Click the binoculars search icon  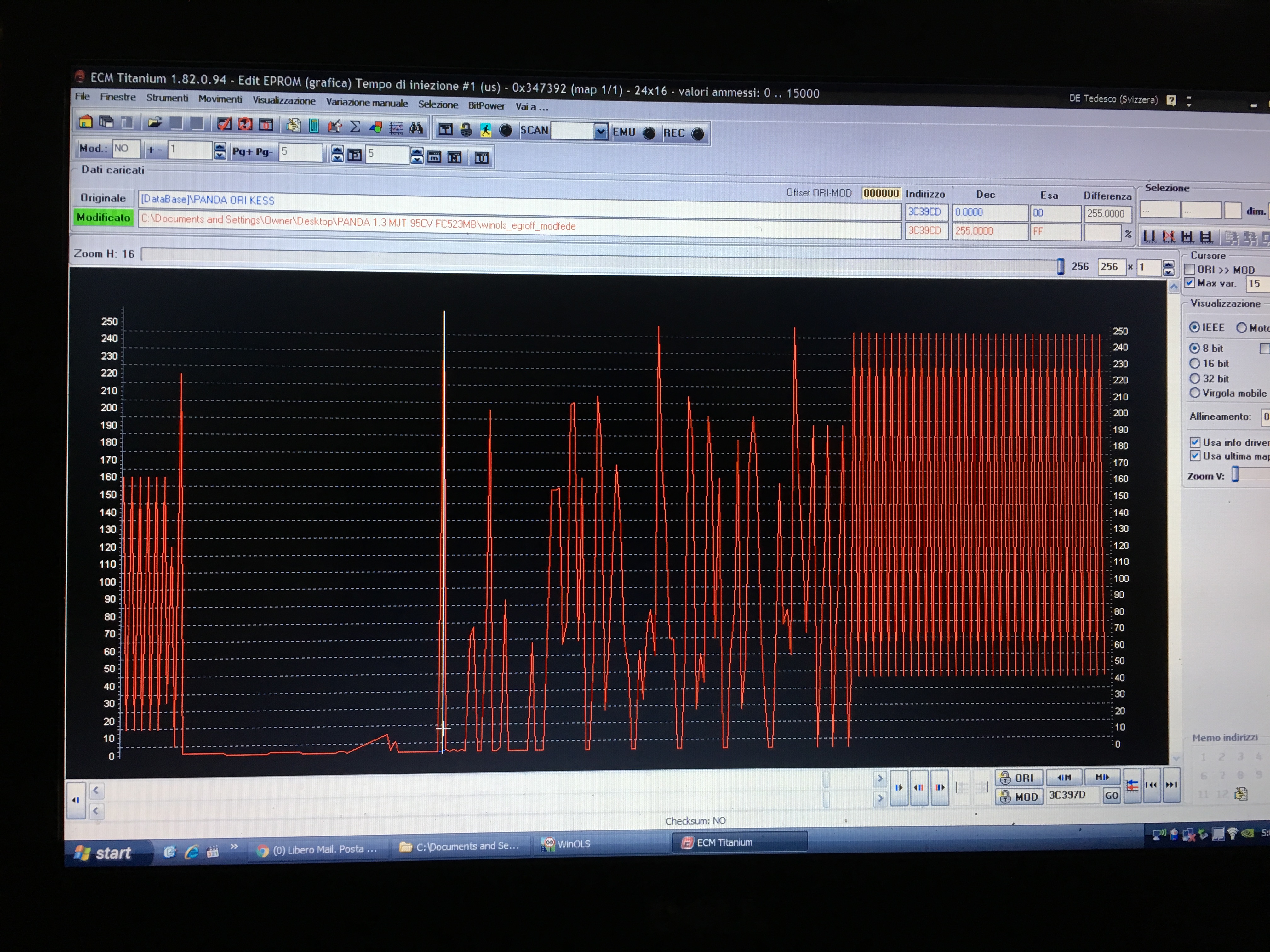[x=416, y=128]
